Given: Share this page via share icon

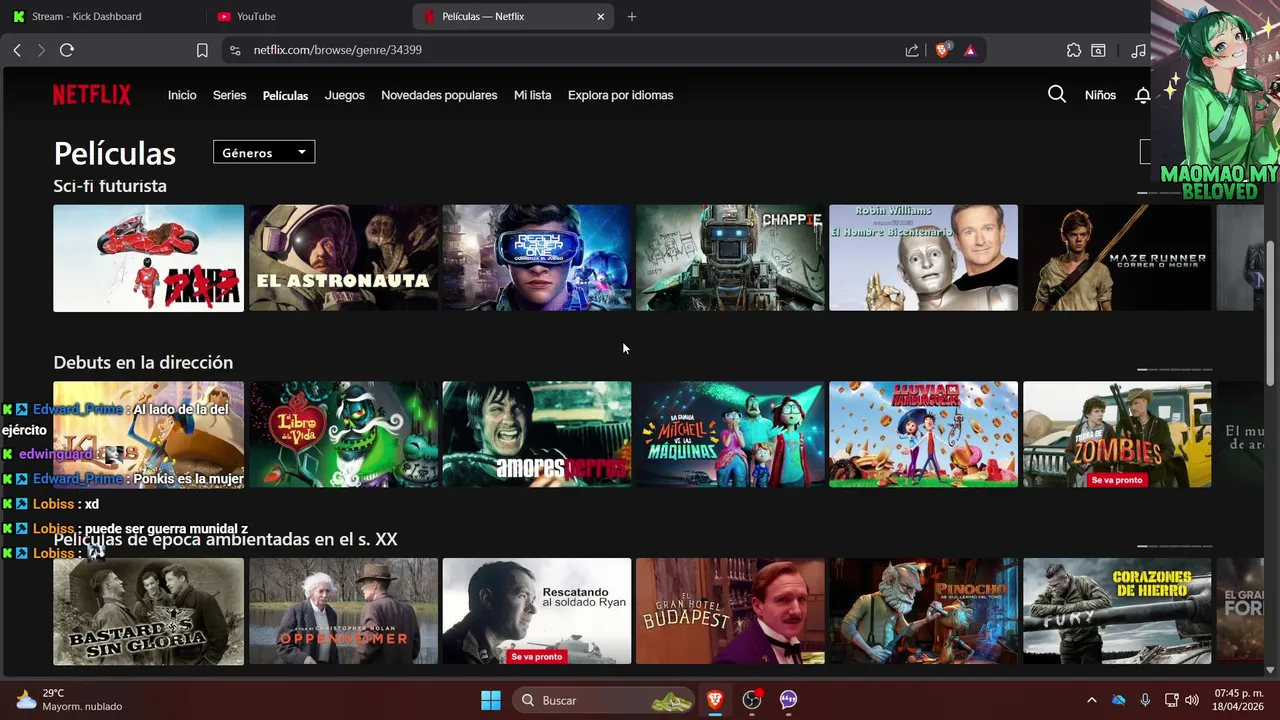Looking at the screenshot, I should tap(912, 50).
